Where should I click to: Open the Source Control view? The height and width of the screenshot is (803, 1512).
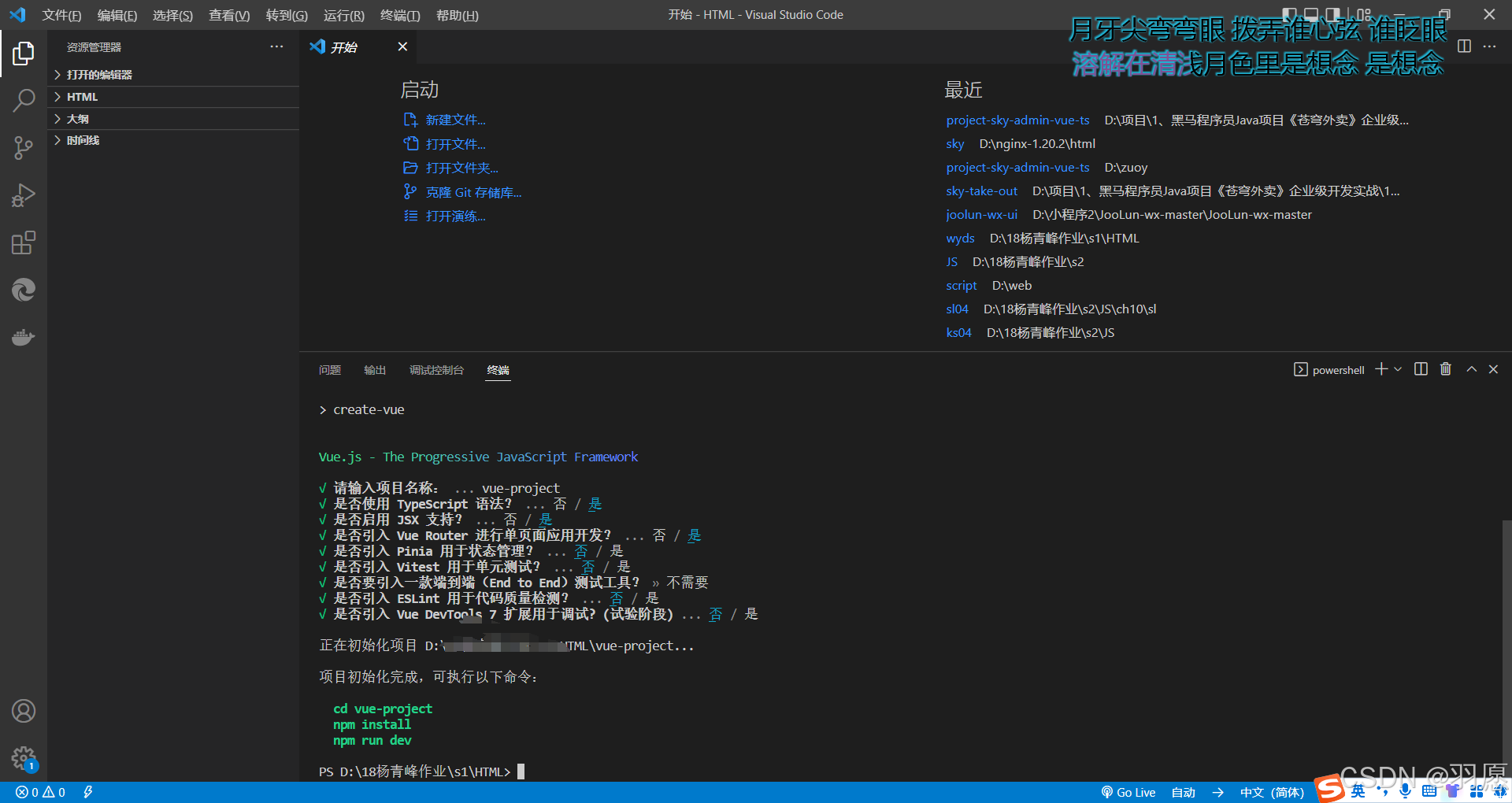pyautogui.click(x=24, y=148)
